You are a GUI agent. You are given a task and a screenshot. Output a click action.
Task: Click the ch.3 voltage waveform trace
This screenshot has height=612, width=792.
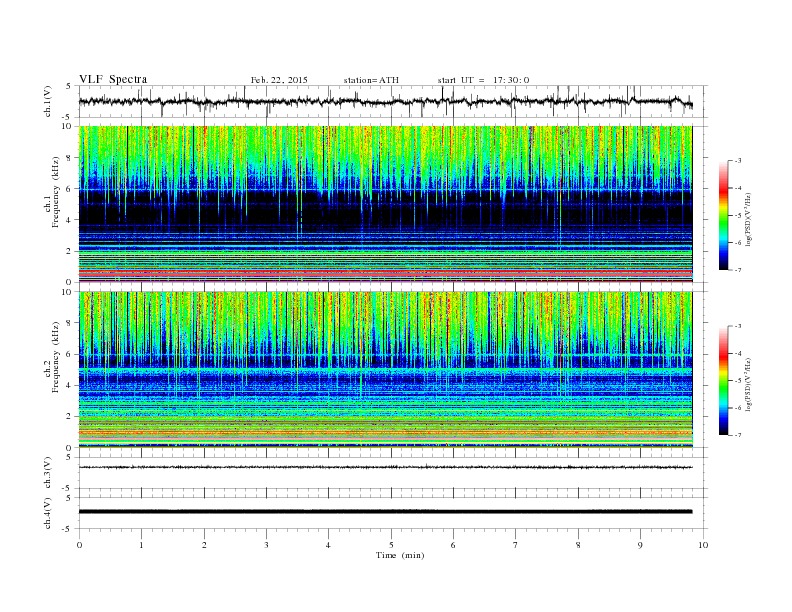tap(385, 467)
